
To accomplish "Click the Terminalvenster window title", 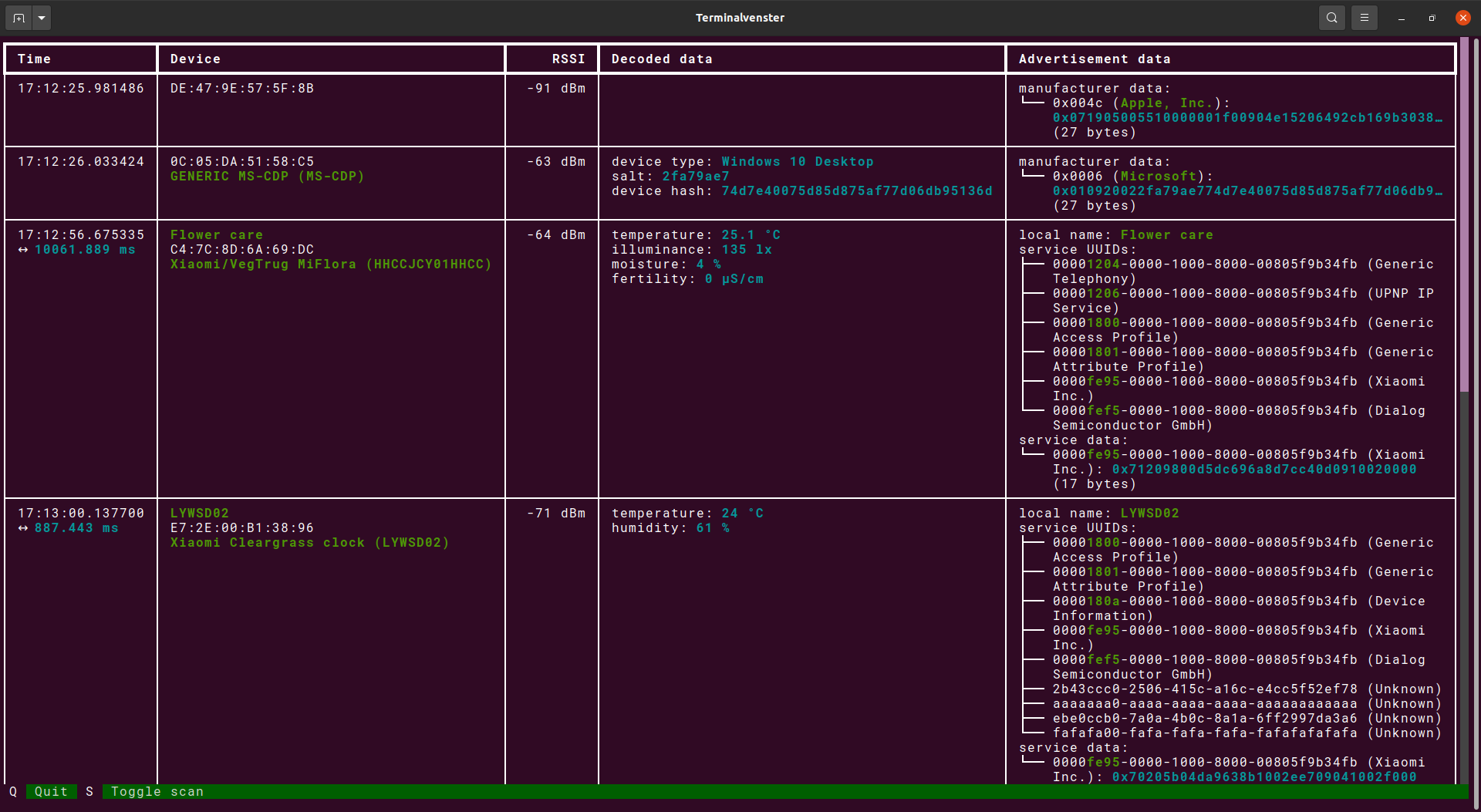I will click(x=740, y=18).
